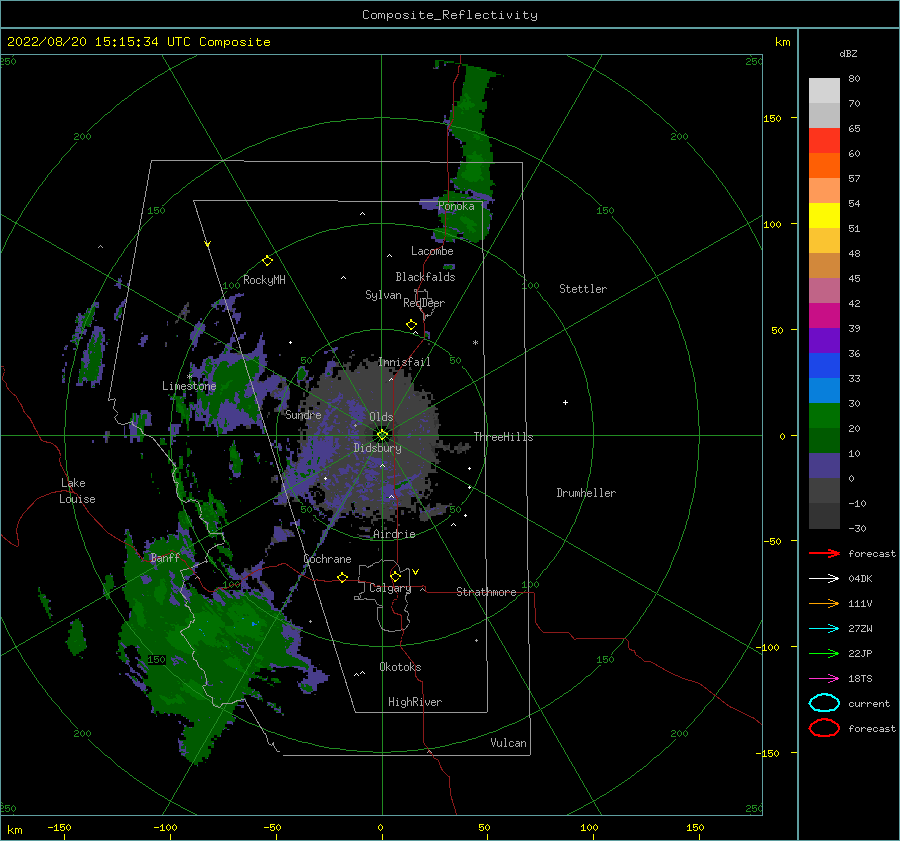Click the Sylvan label
The image size is (900, 841).
pyautogui.click(x=383, y=295)
